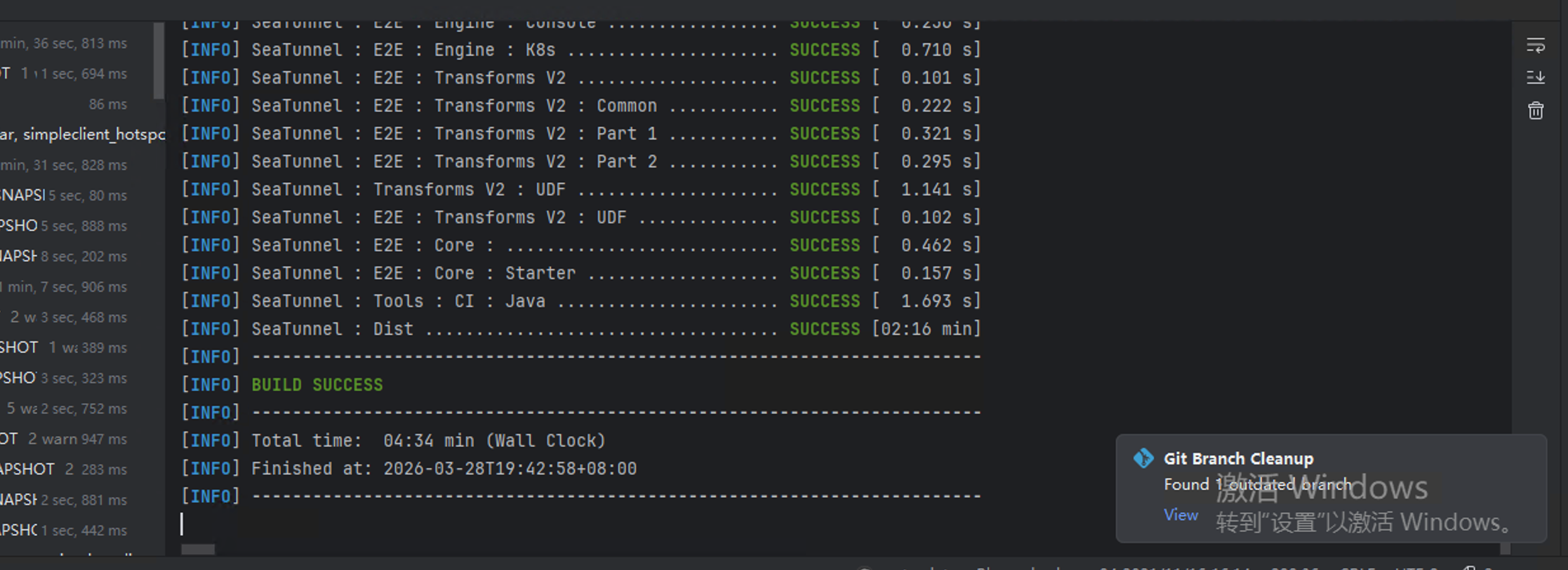This screenshot has width=1568, height=570.
Task: Click the build tree vertical scrollbar thumb
Action: point(159,60)
